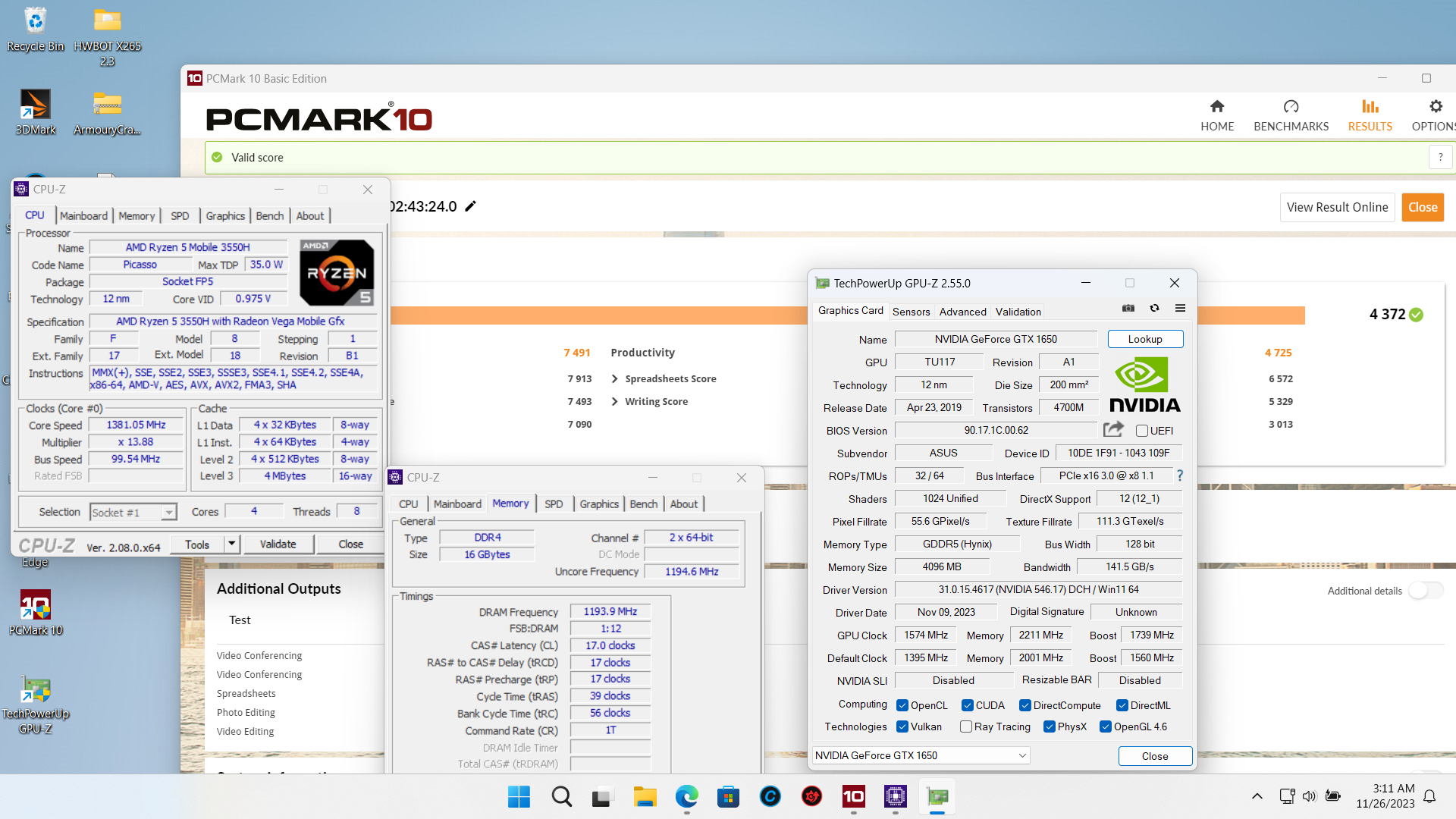Launch 3DMark desktop shortcut

35,112
